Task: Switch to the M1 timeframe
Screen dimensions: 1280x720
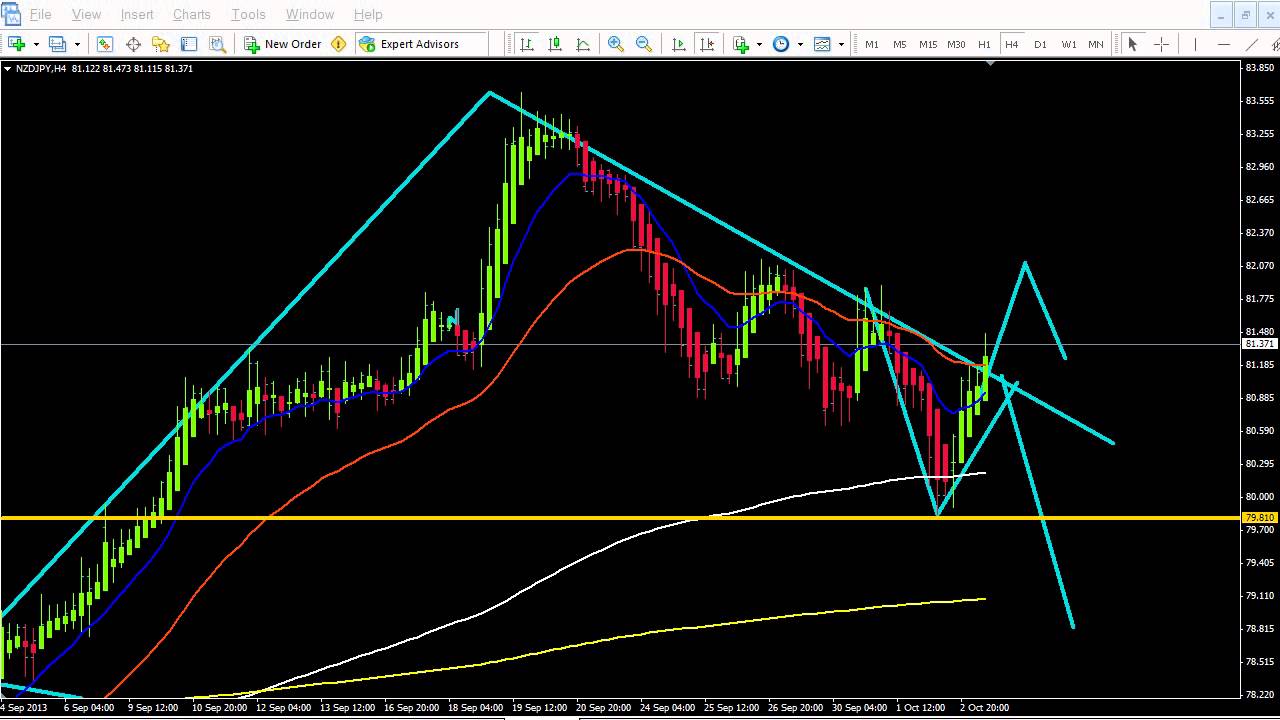Action: pos(872,44)
